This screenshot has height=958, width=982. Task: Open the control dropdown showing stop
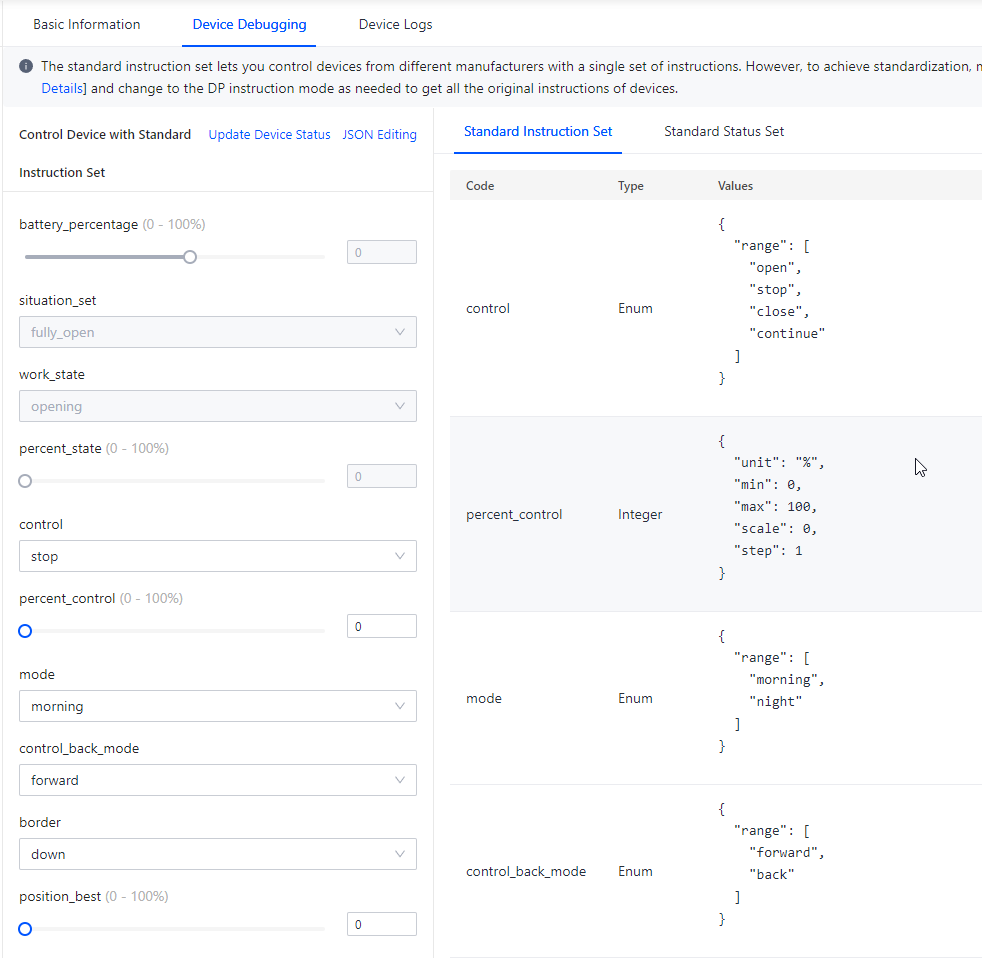click(217, 556)
